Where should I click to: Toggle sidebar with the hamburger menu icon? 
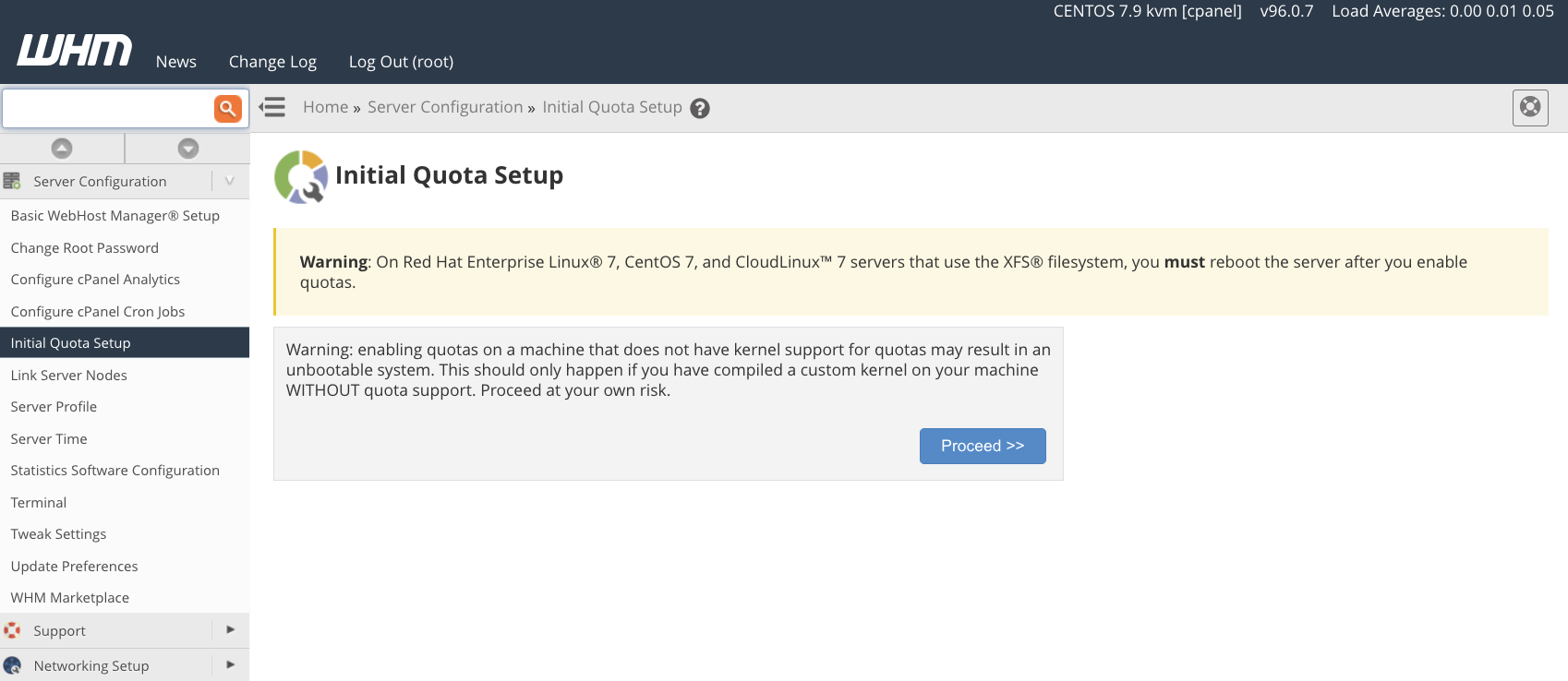tap(272, 107)
